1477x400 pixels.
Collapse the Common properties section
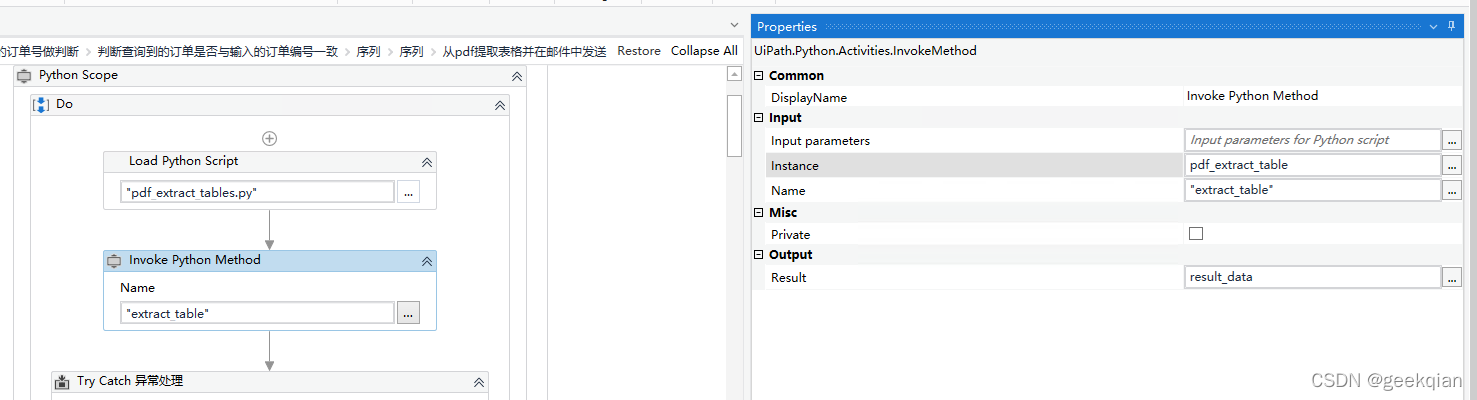[x=759, y=76]
